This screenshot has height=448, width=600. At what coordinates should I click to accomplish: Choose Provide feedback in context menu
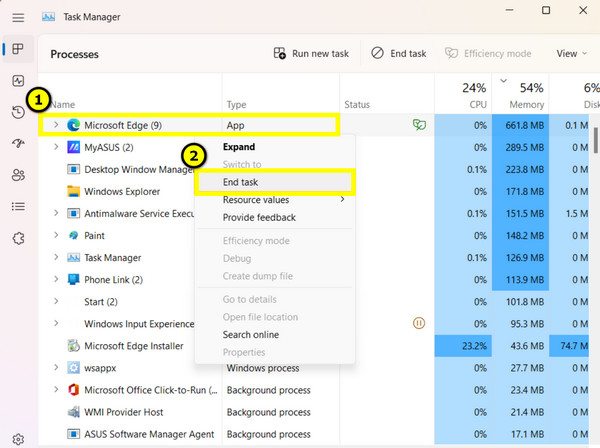tap(275, 217)
